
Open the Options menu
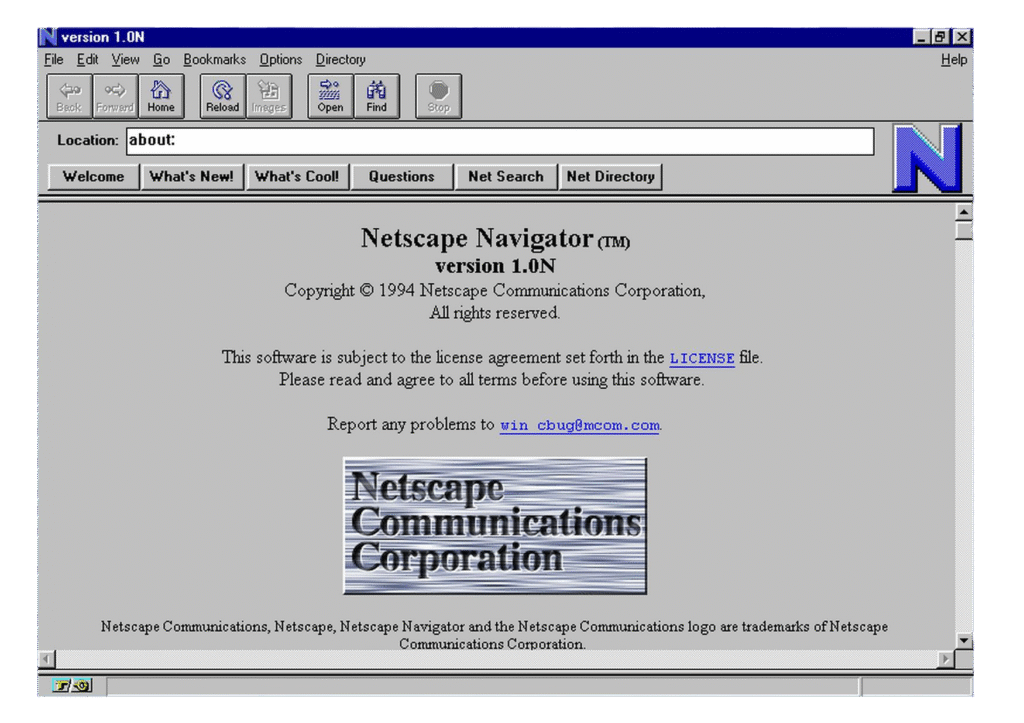click(x=281, y=59)
